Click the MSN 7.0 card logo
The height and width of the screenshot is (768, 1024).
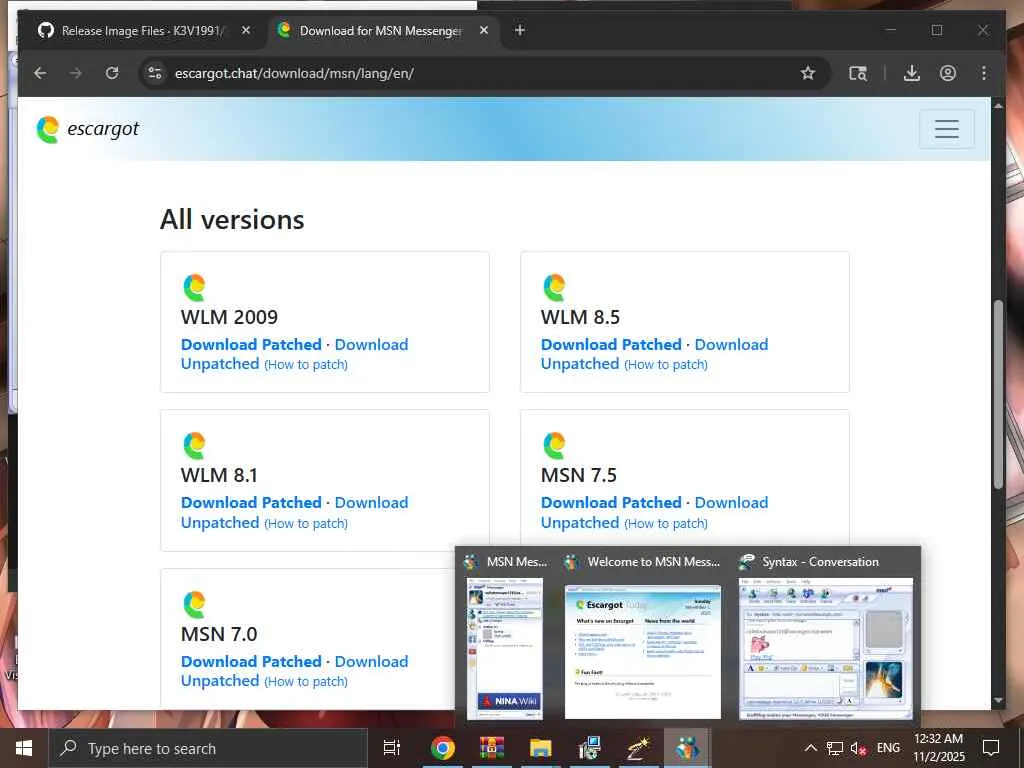tap(194, 605)
